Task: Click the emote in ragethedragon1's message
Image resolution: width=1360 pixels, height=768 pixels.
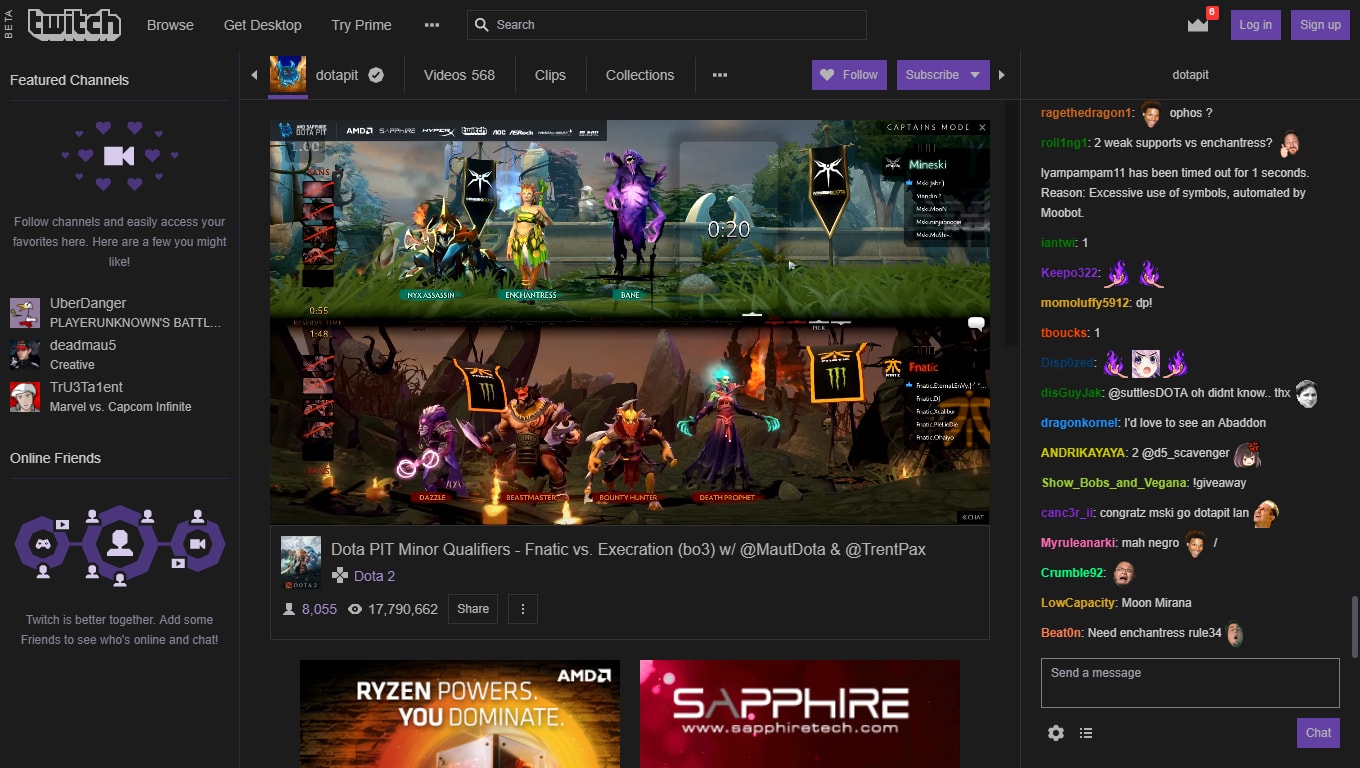Action: [x=1151, y=112]
